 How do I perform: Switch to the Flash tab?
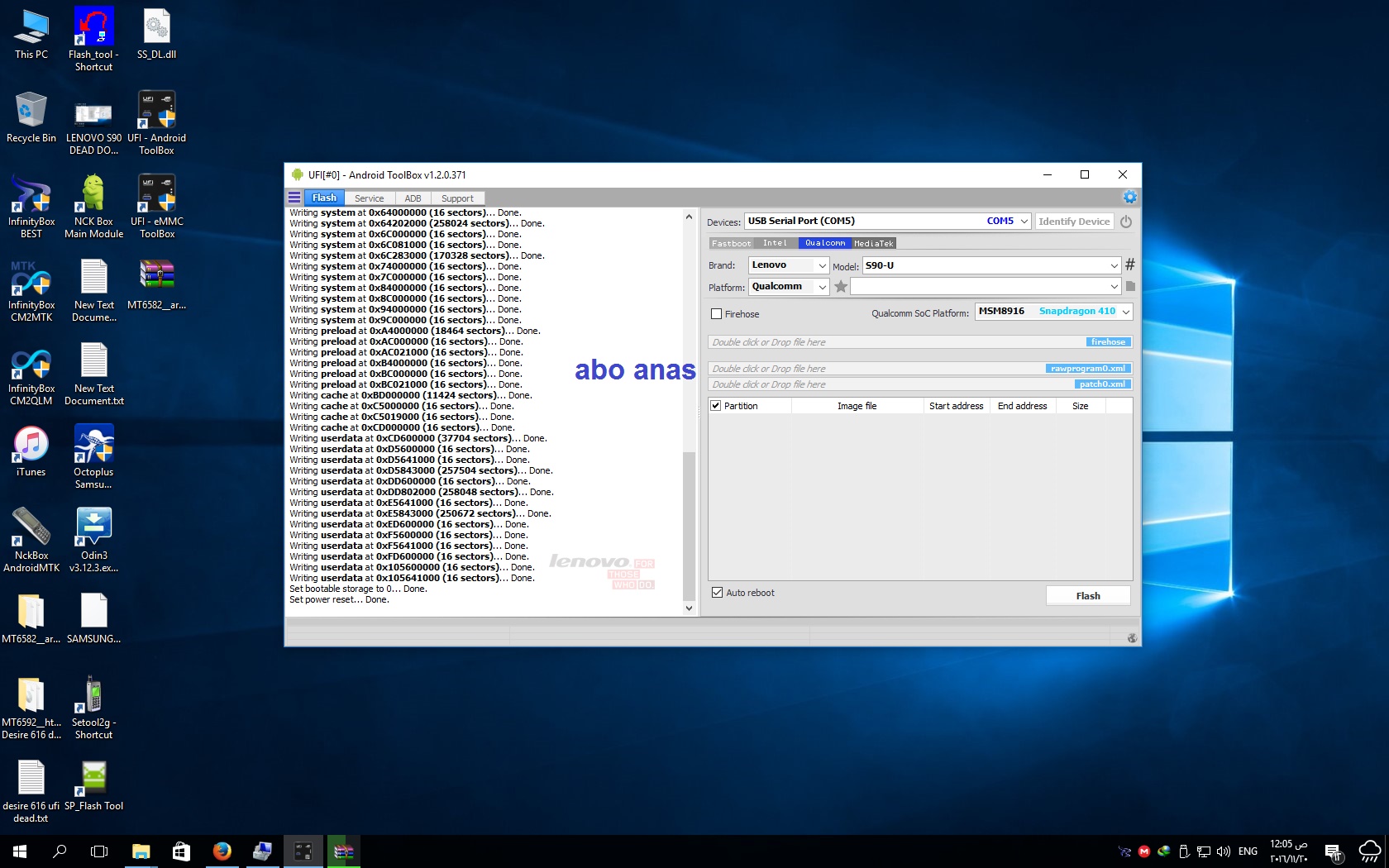pos(324,198)
